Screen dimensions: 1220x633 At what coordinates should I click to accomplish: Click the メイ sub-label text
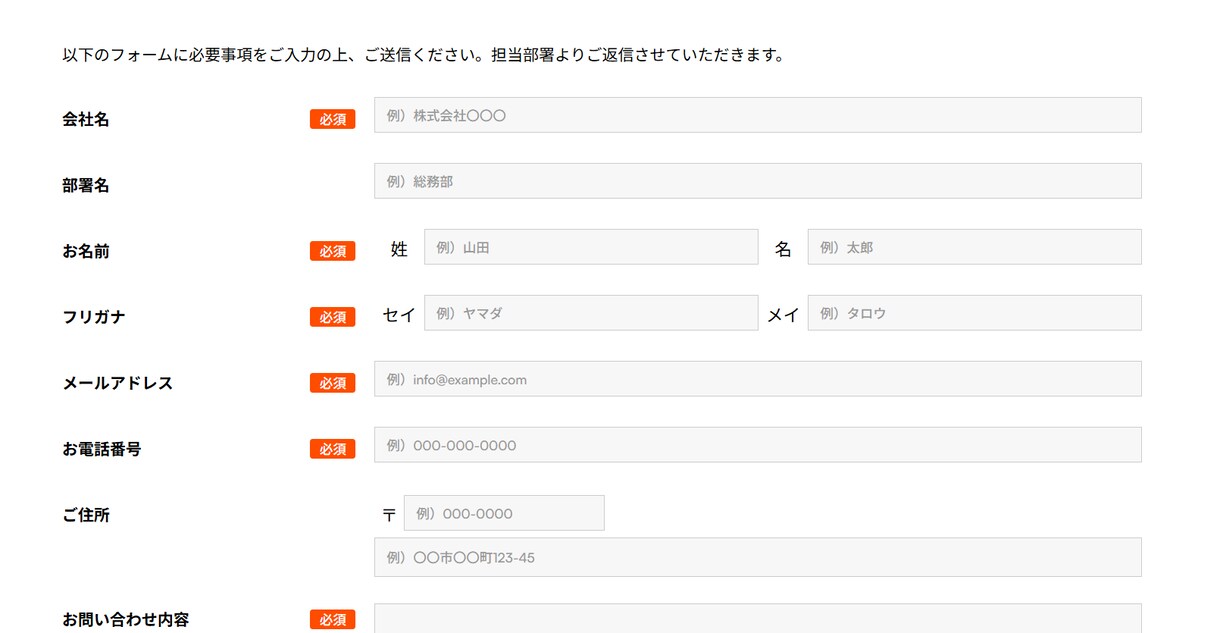point(783,315)
